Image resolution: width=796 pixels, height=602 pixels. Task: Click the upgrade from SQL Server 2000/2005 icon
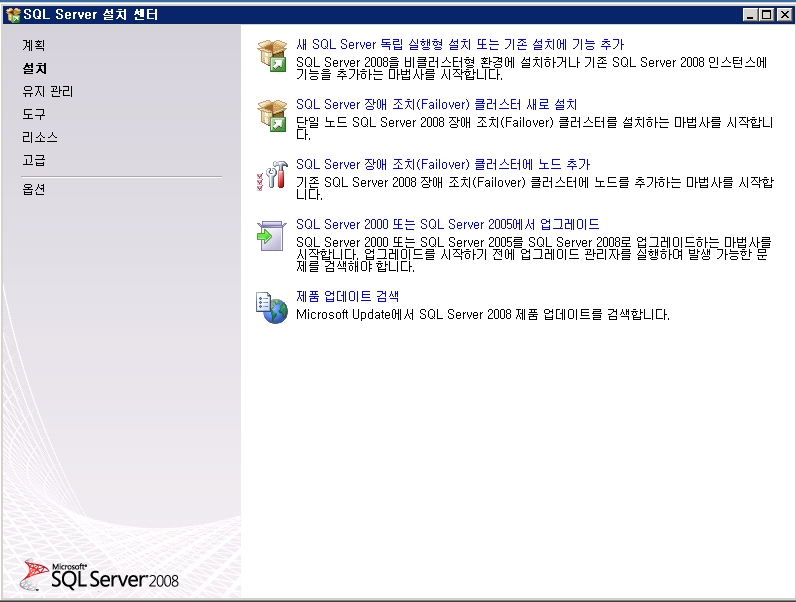[x=272, y=236]
